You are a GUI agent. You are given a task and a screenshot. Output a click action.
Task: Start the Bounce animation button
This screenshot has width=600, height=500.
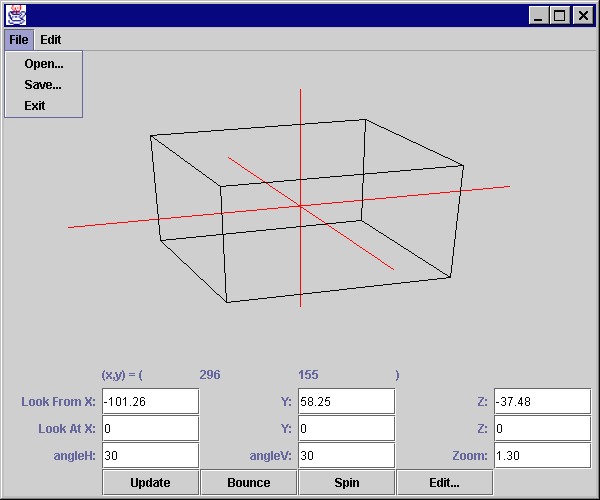coord(249,482)
